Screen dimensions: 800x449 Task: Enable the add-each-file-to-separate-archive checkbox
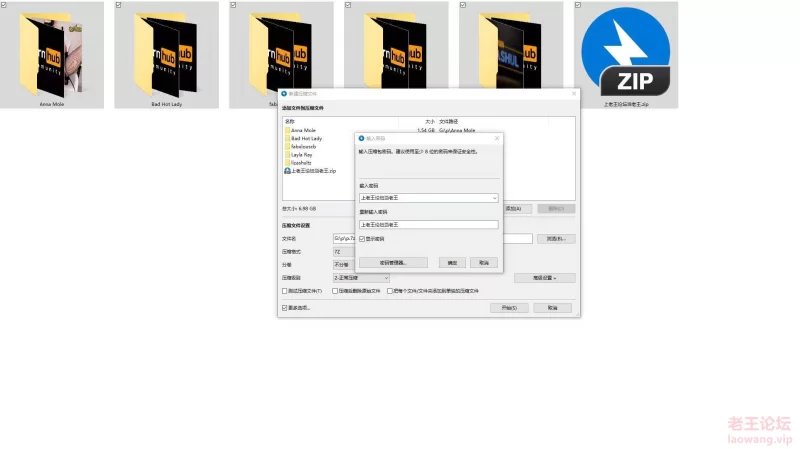(390, 291)
